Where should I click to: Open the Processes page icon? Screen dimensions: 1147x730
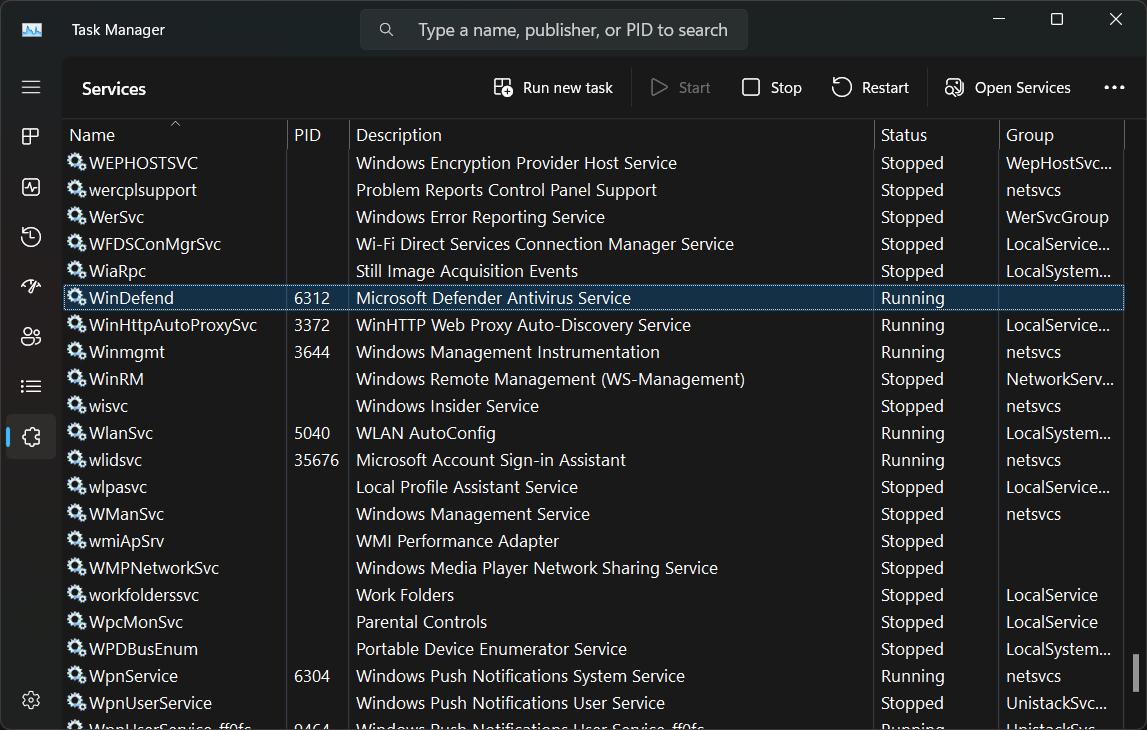pyautogui.click(x=30, y=136)
